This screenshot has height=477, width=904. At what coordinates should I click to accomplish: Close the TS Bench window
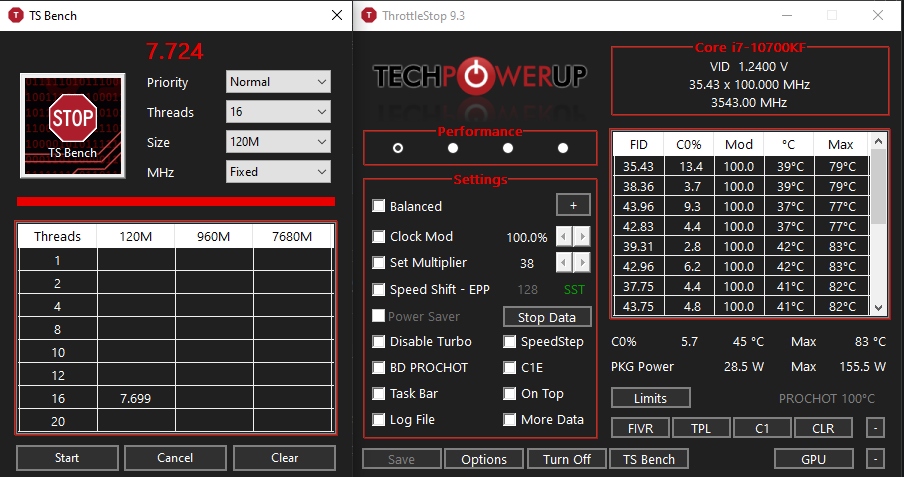click(x=337, y=16)
